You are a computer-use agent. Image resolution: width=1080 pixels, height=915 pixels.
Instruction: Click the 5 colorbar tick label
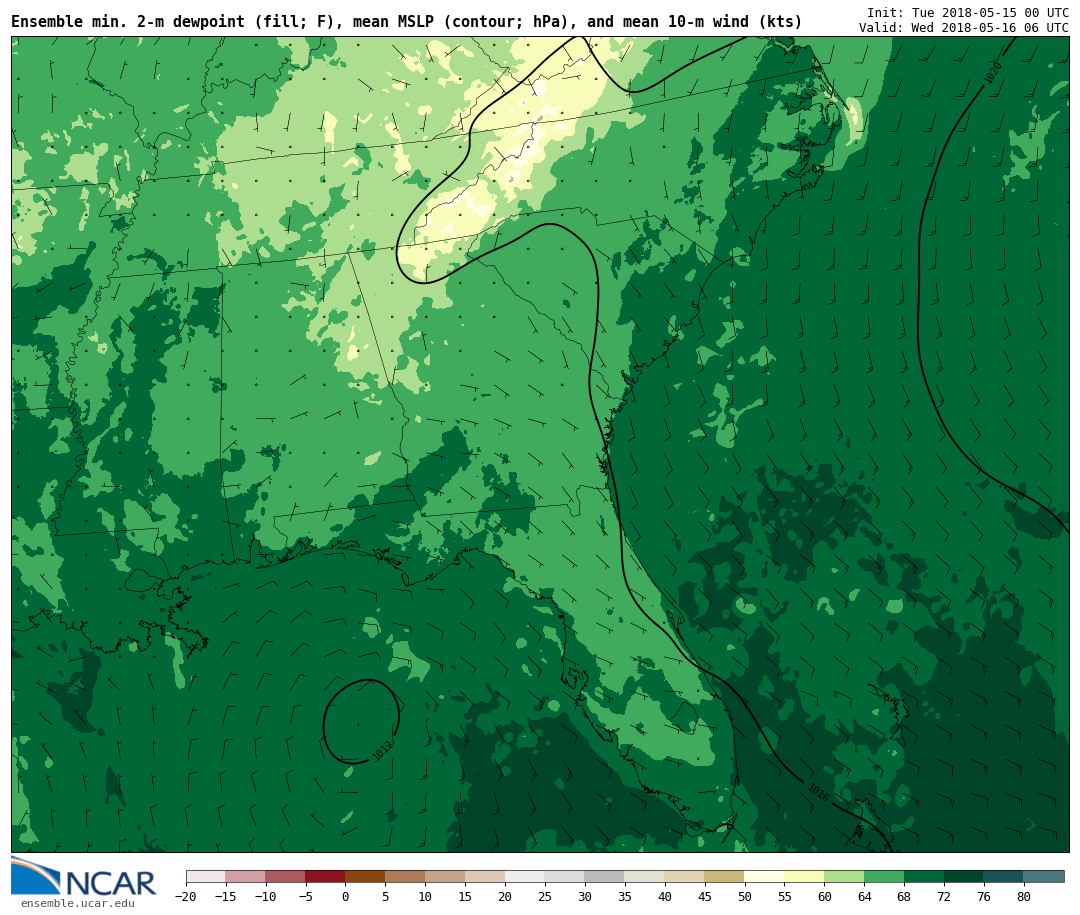click(x=386, y=896)
